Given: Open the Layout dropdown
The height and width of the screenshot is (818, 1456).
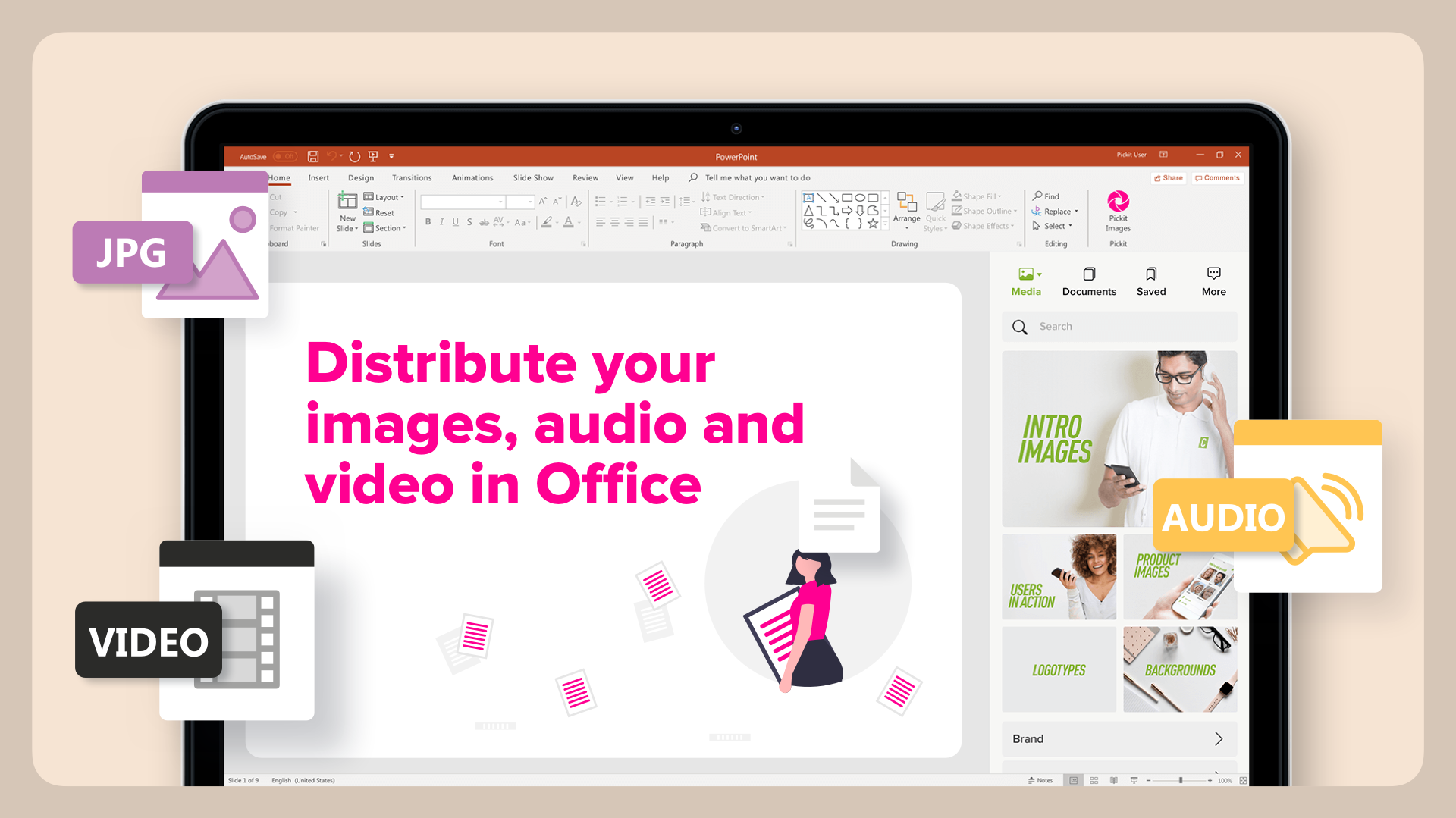Looking at the screenshot, I should [384, 197].
